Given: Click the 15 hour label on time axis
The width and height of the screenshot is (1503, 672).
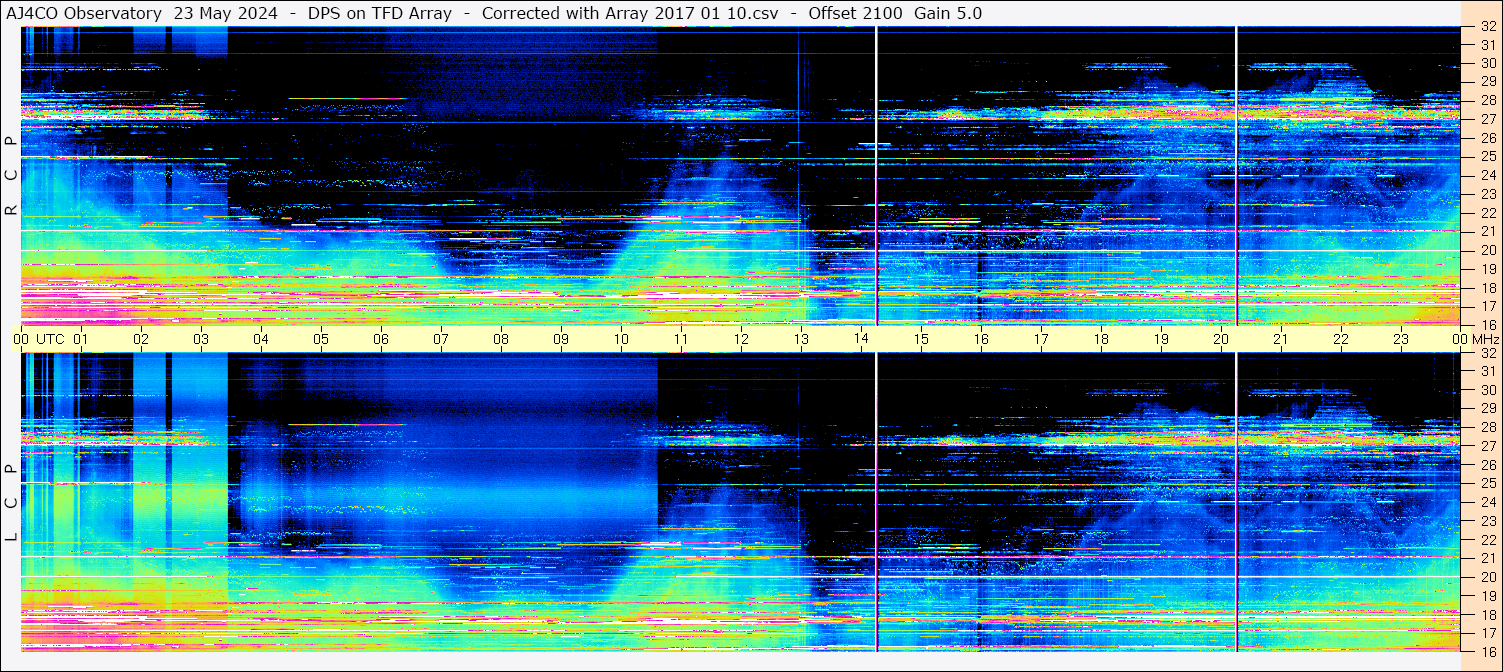Looking at the screenshot, I should 921,339.
